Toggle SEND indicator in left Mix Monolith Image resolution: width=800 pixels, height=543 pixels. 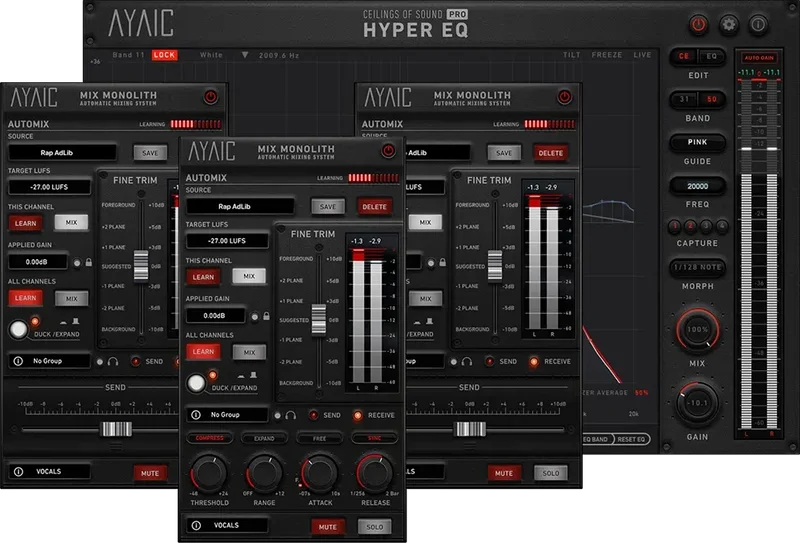(x=136, y=361)
